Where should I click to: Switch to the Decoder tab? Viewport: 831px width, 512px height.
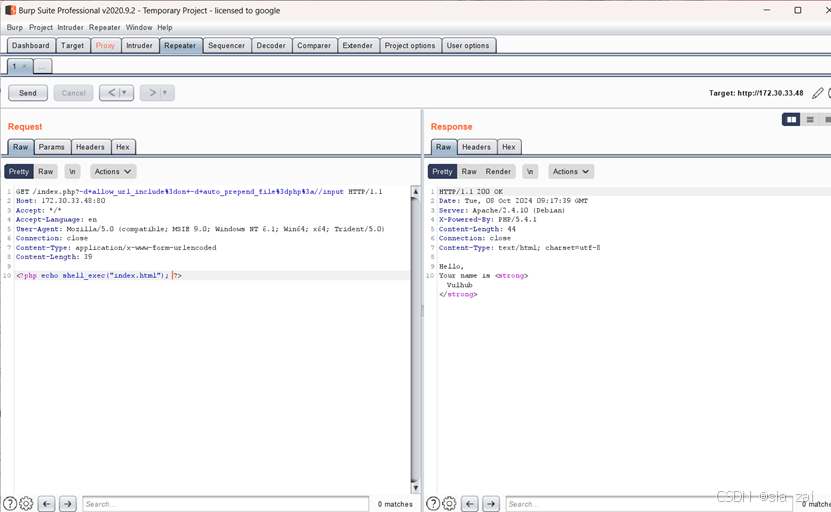(271, 46)
